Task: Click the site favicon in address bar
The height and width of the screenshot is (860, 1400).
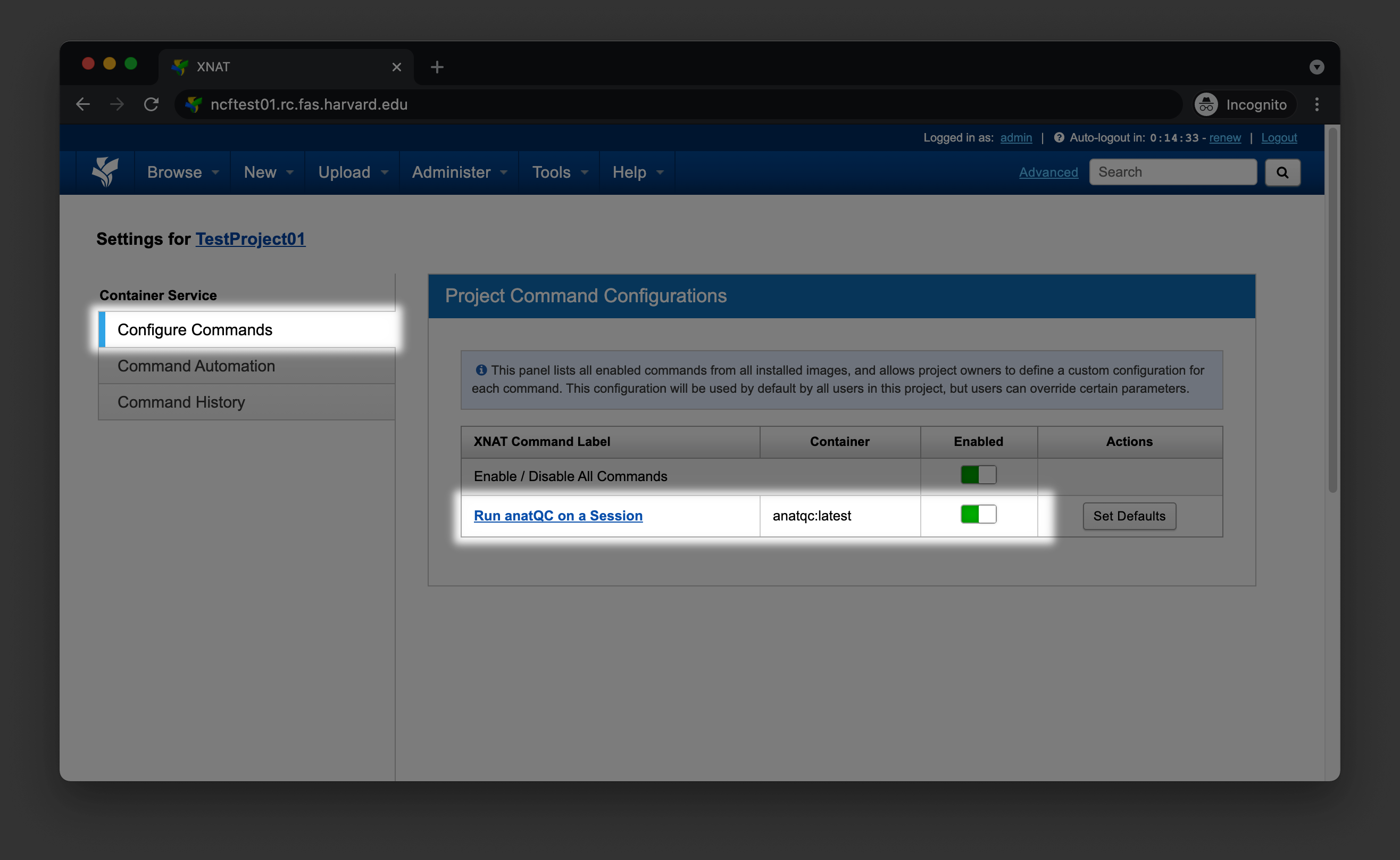Action: tap(194, 104)
